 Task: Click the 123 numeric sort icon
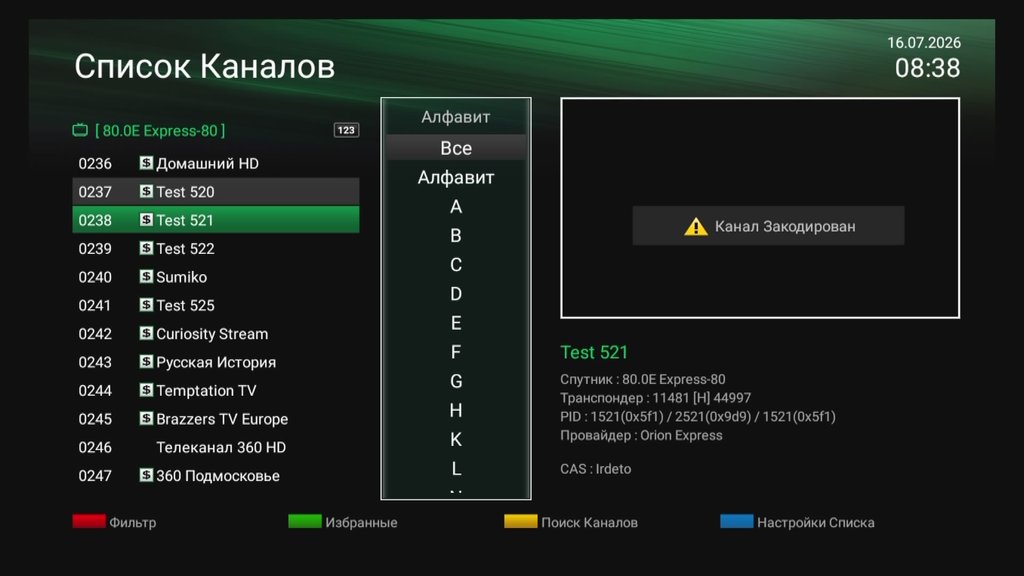[346, 130]
